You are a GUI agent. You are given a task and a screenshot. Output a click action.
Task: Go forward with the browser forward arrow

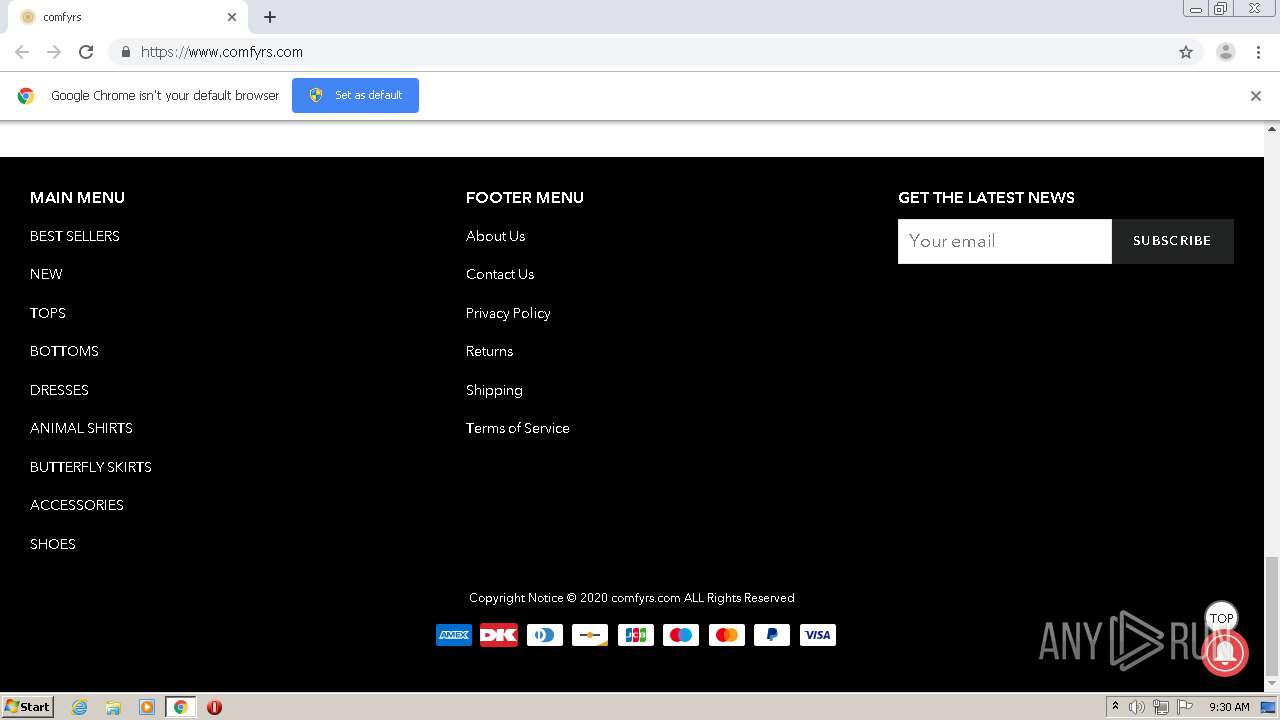point(54,52)
